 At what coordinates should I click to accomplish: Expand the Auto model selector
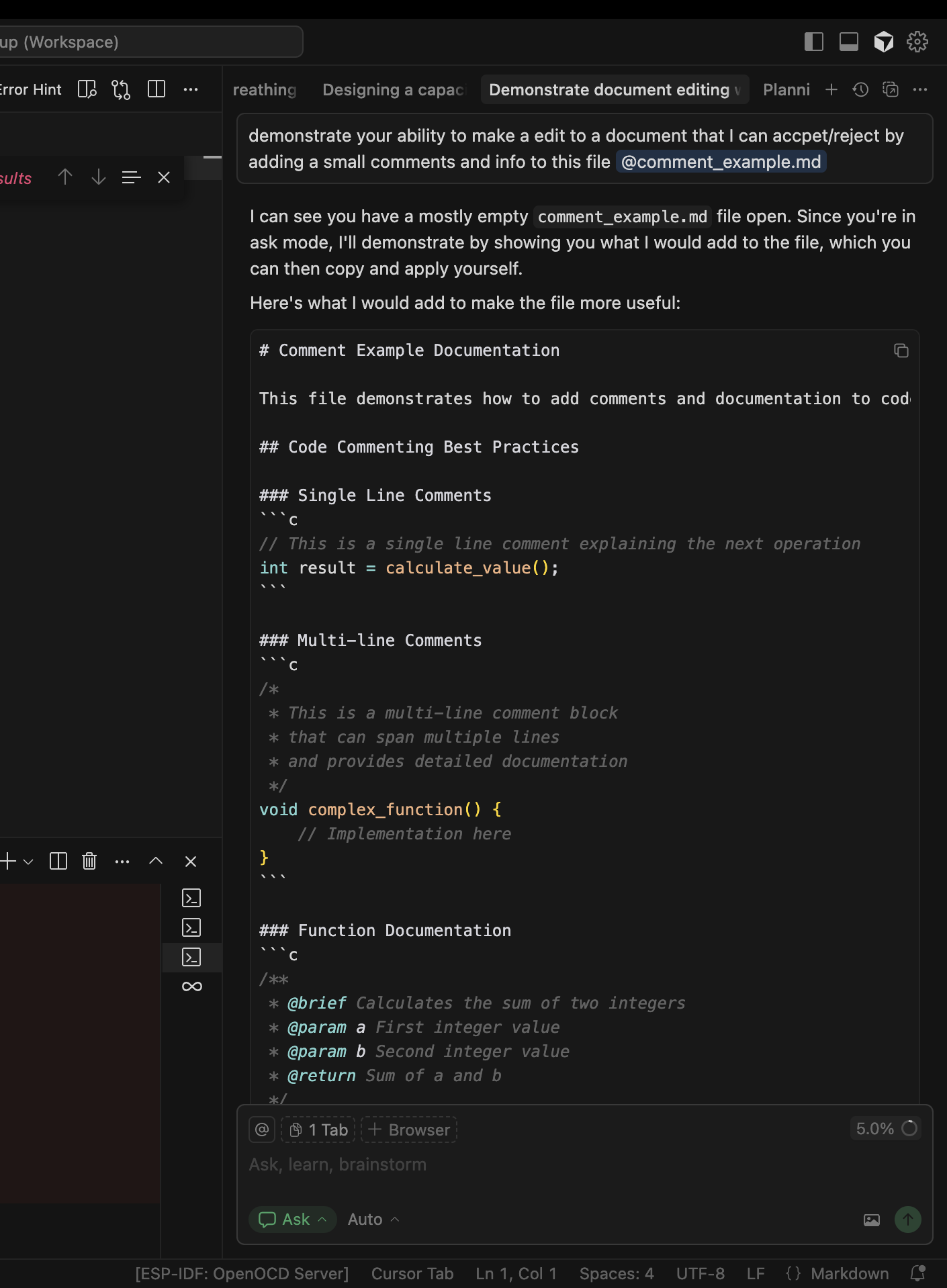click(x=373, y=1220)
